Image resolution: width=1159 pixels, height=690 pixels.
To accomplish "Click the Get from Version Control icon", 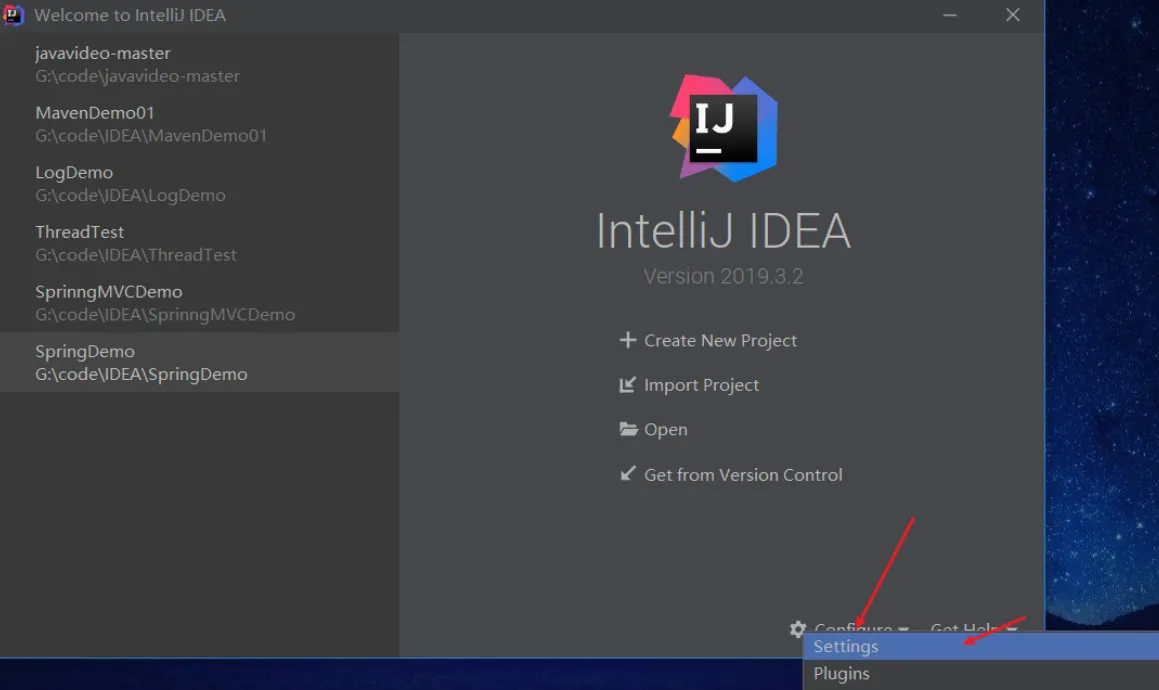I will (628, 474).
